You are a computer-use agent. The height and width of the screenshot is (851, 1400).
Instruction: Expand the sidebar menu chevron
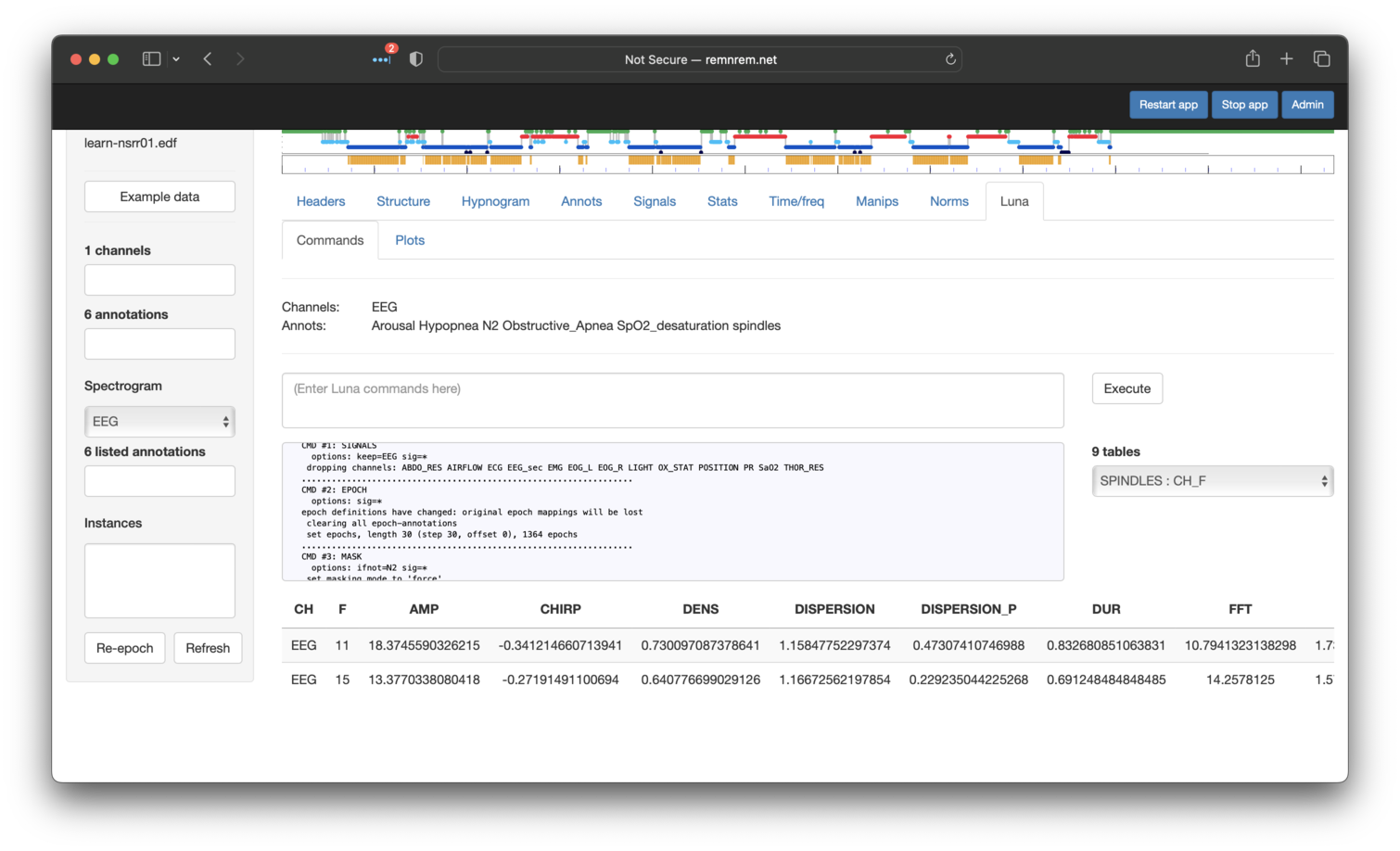pos(176,59)
